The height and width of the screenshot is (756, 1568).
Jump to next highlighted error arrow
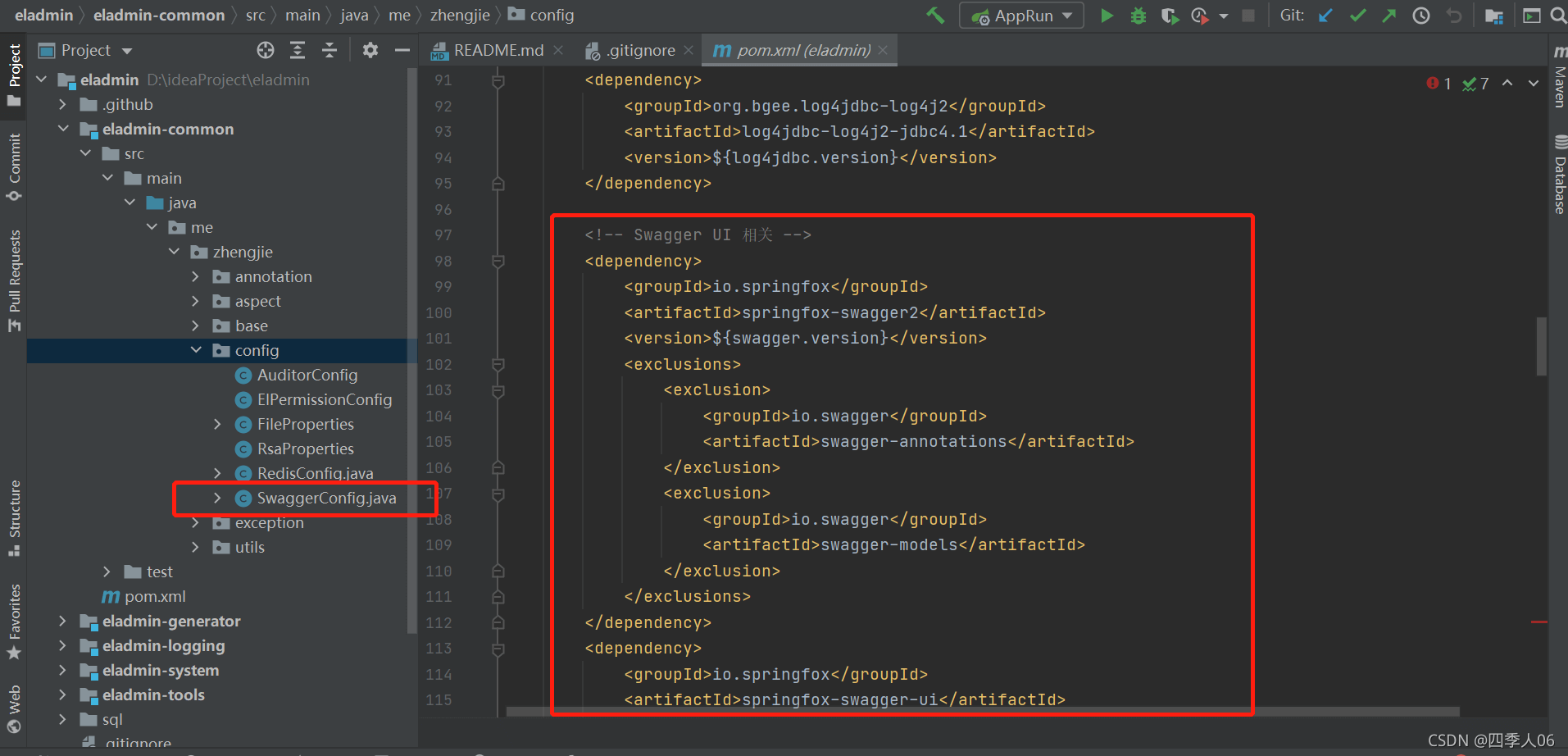coord(1534,84)
